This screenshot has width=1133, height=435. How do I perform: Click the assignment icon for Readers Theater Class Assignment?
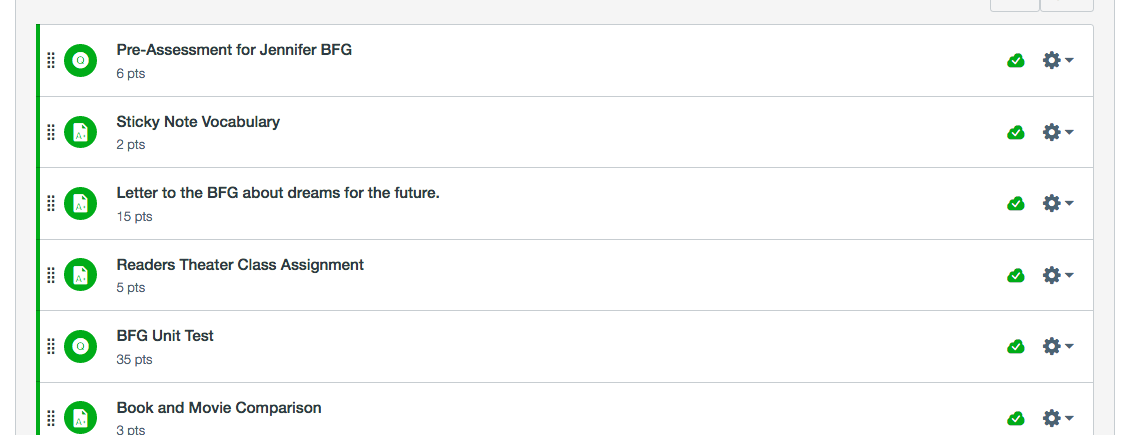point(81,275)
